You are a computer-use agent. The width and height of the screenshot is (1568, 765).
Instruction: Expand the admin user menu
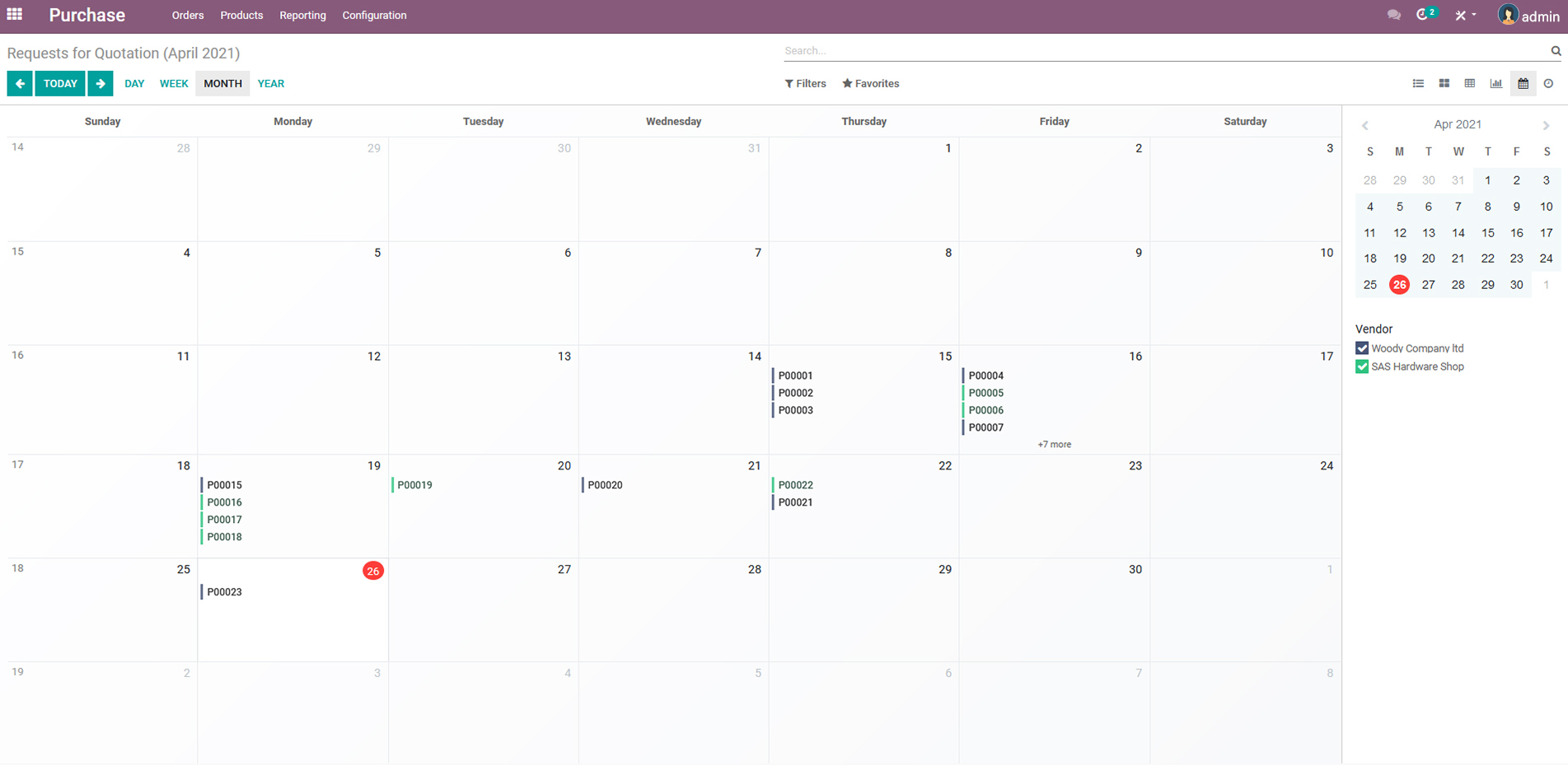(1528, 16)
